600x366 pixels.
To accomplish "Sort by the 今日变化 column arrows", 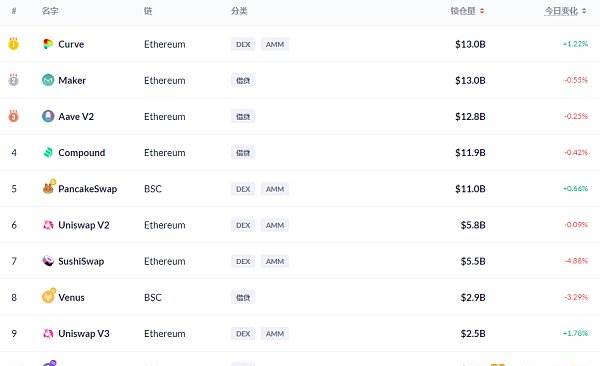I will pyautogui.click(x=584, y=11).
